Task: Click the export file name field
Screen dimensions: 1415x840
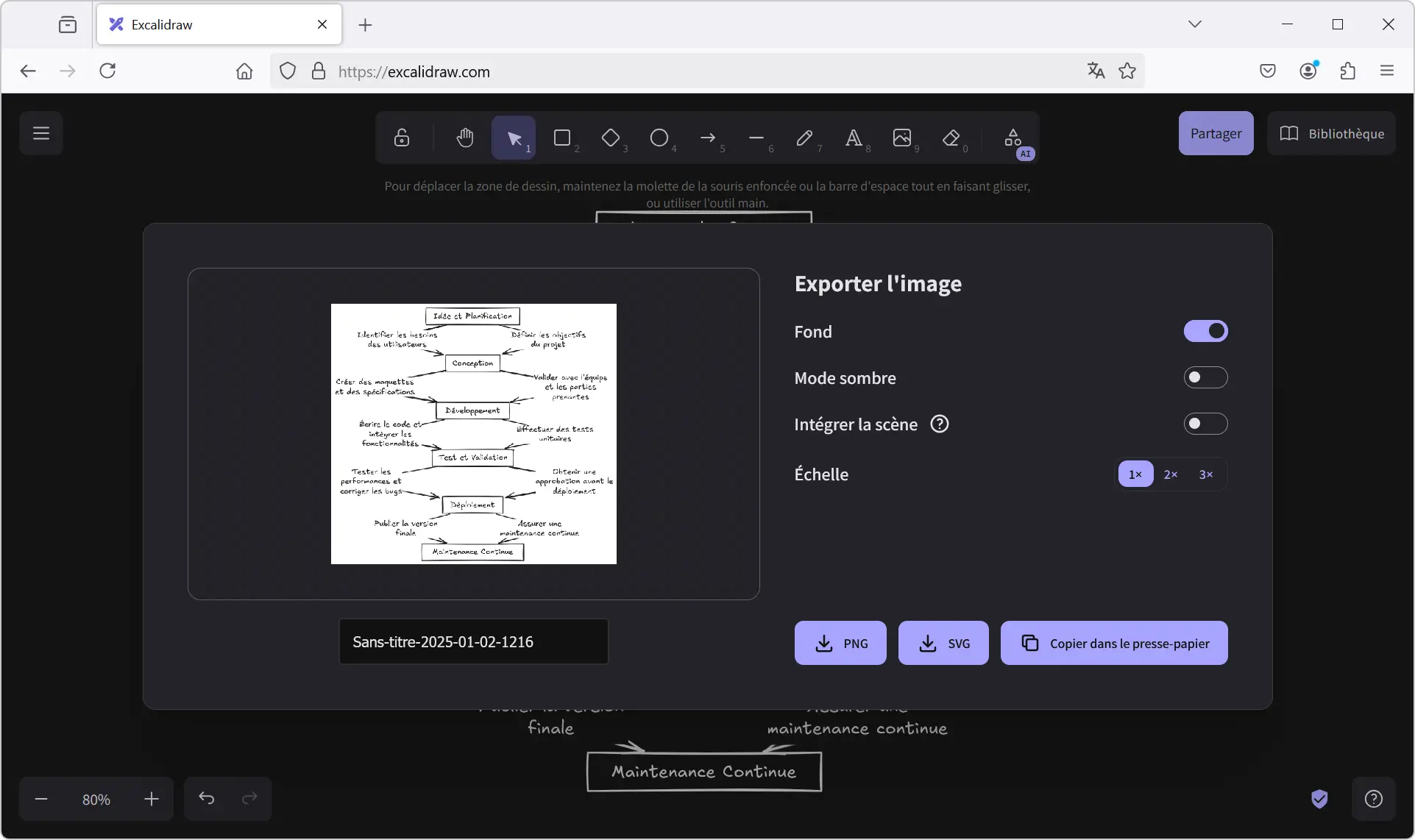Action: point(473,641)
